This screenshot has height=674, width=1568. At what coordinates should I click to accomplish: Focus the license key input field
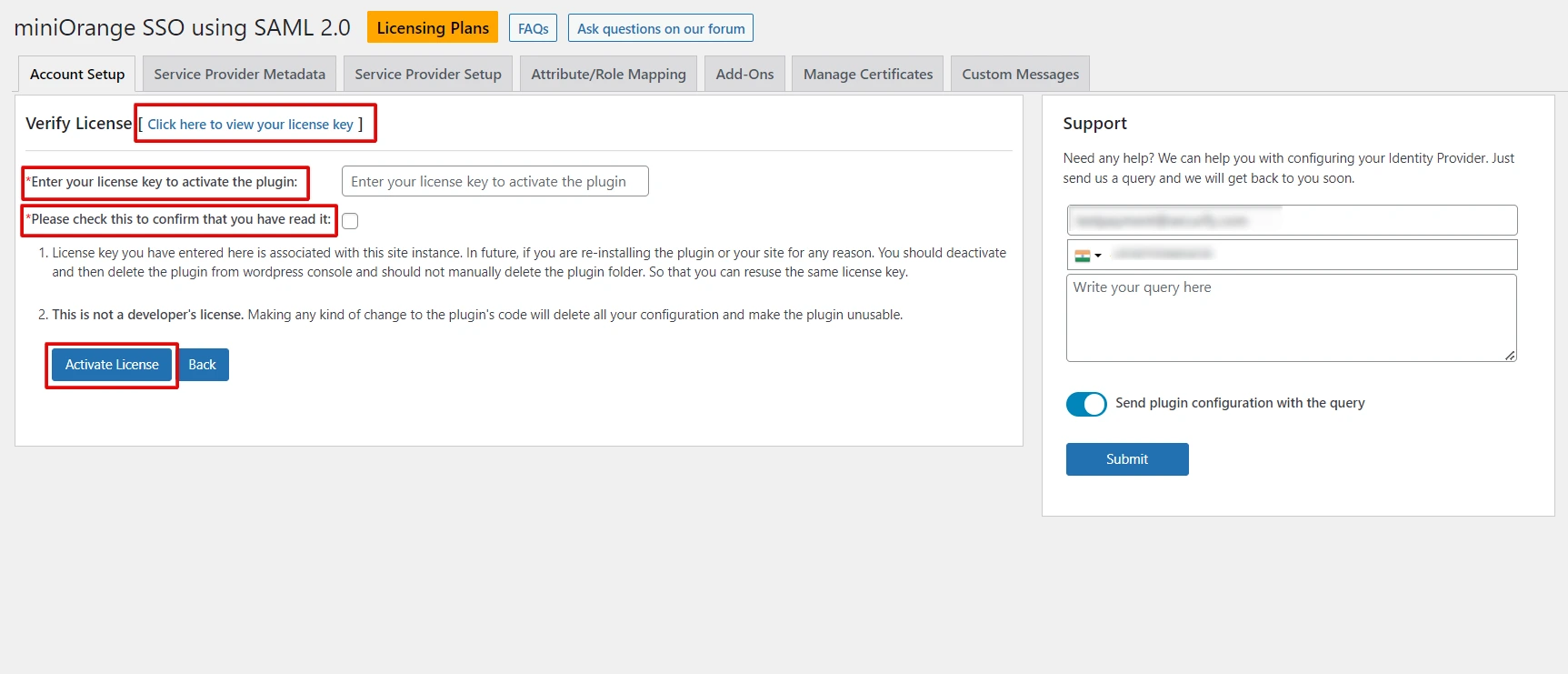(x=495, y=181)
